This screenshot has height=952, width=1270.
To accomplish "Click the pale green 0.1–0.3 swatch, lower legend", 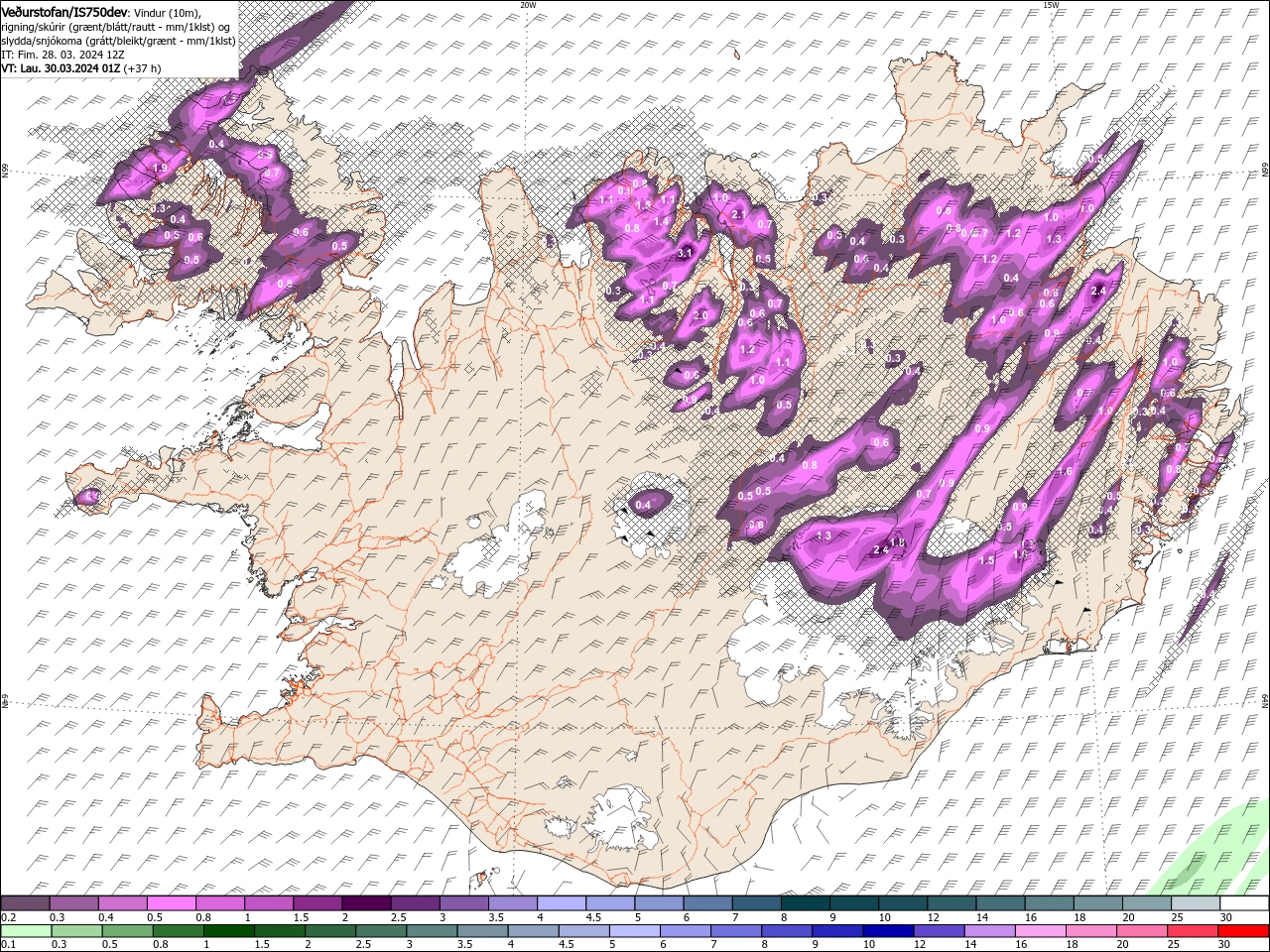I will pyautogui.click(x=26, y=931).
